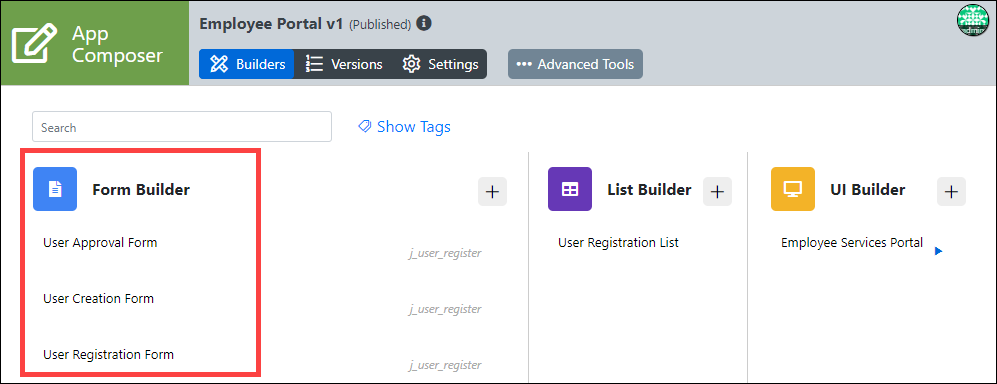The height and width of the screenshot is (384, 997).
Task: Open User Creation Form
Action: click(99, 298)
